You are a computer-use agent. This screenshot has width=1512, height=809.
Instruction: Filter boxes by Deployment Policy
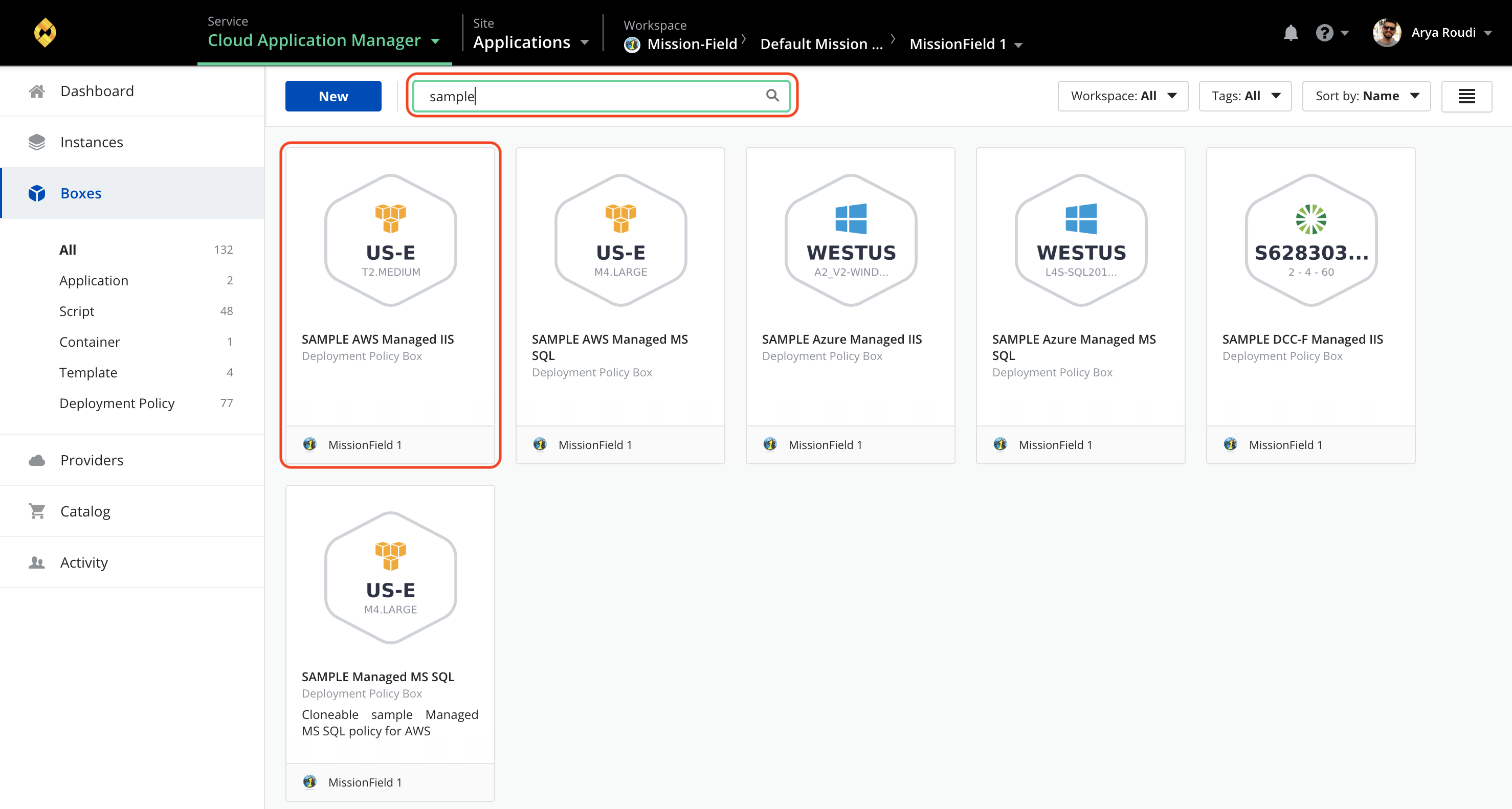[x=117, y=403]
